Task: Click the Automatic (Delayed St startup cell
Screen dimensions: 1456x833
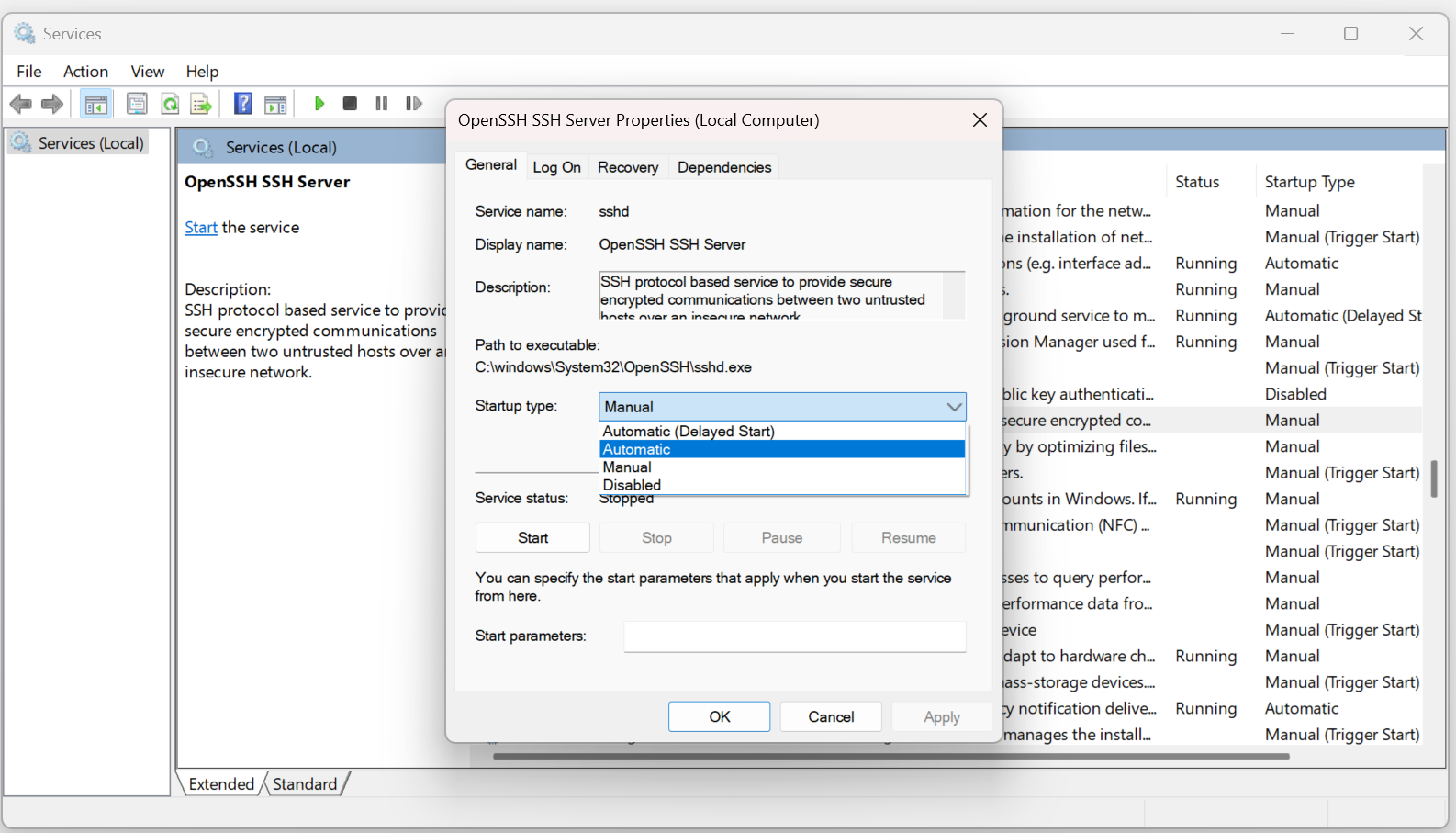Action: point(1343,316)
